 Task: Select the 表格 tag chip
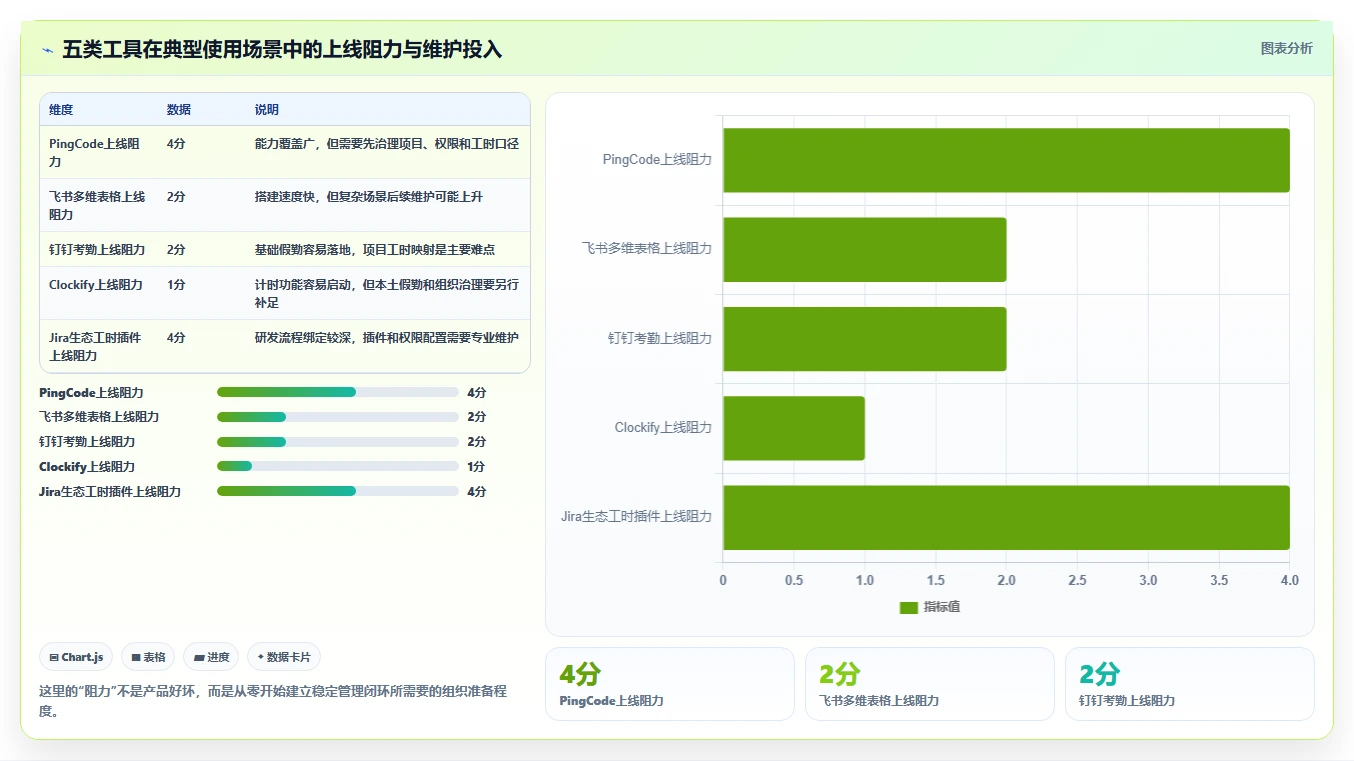pos(148,657)
